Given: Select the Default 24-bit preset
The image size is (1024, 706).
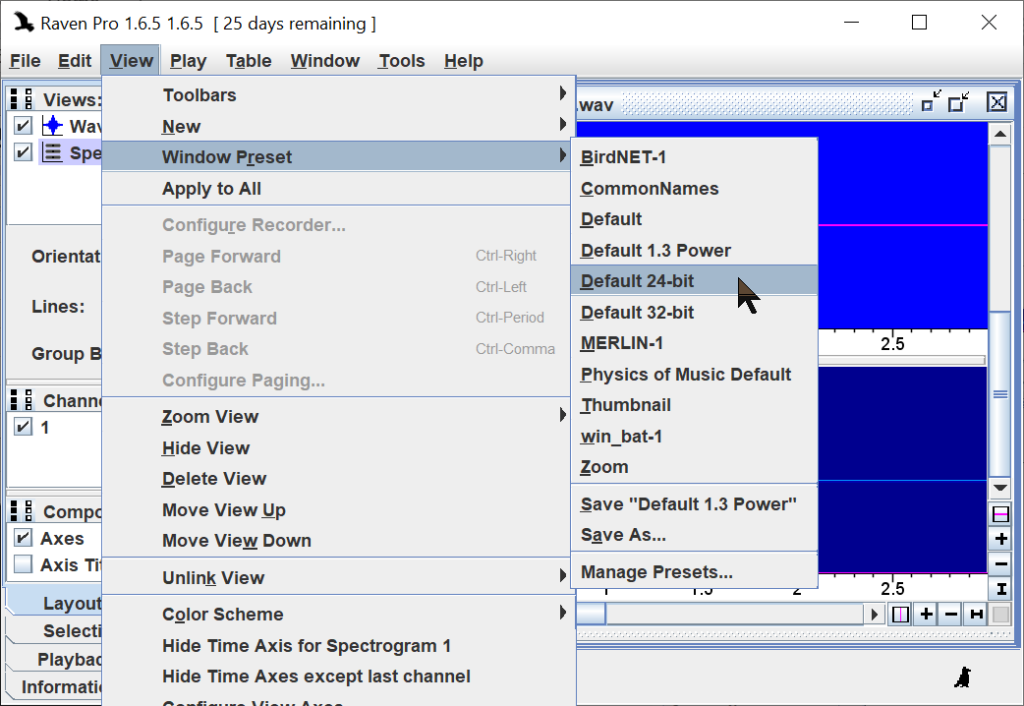Looking at the screenshot, I should [694, 281].
